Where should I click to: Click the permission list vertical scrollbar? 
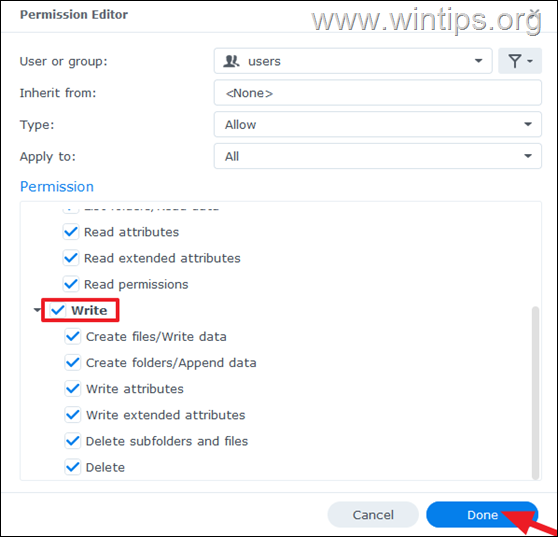click(x=535, y=393)
